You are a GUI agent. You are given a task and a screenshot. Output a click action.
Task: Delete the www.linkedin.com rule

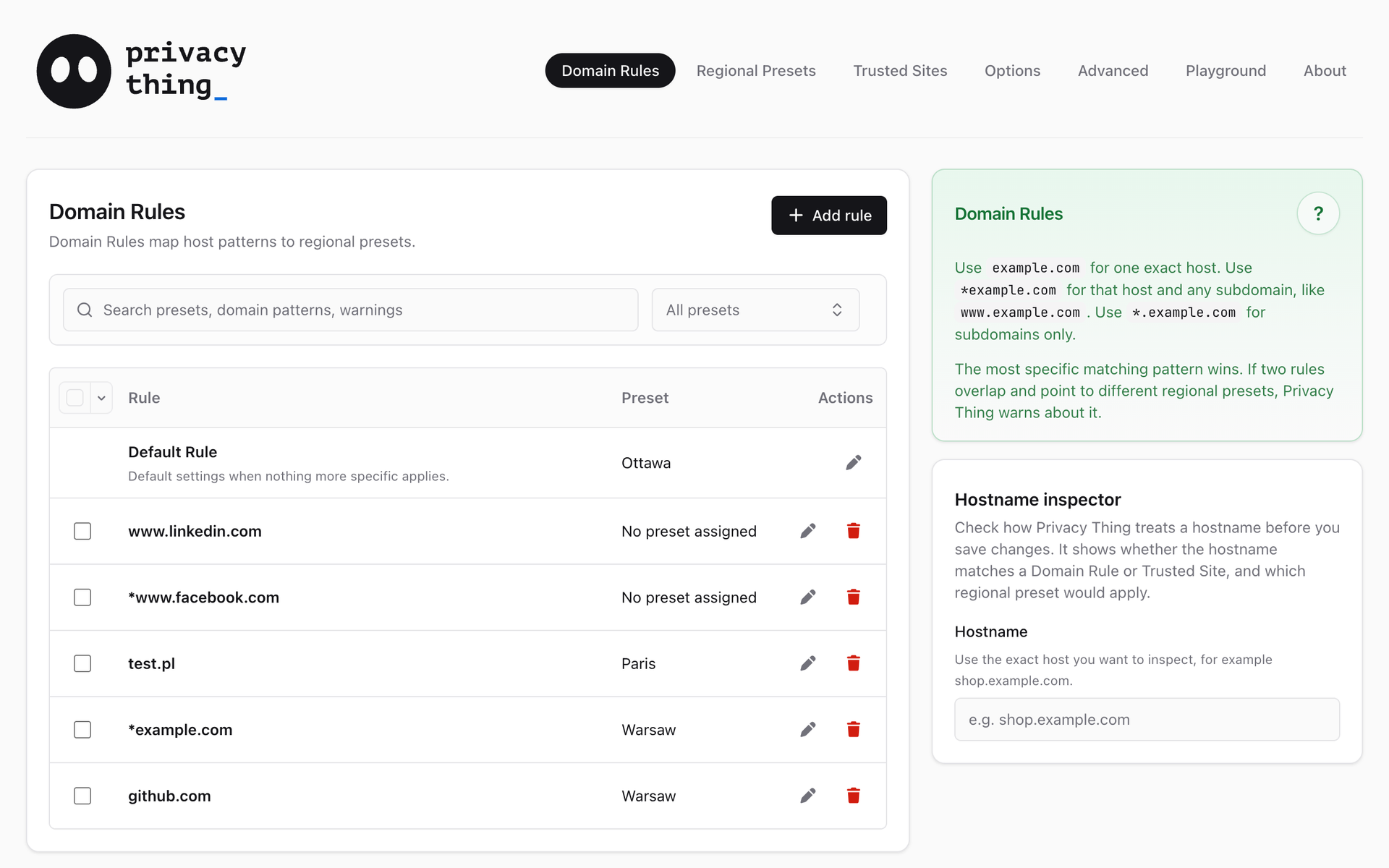click(854, 531)
